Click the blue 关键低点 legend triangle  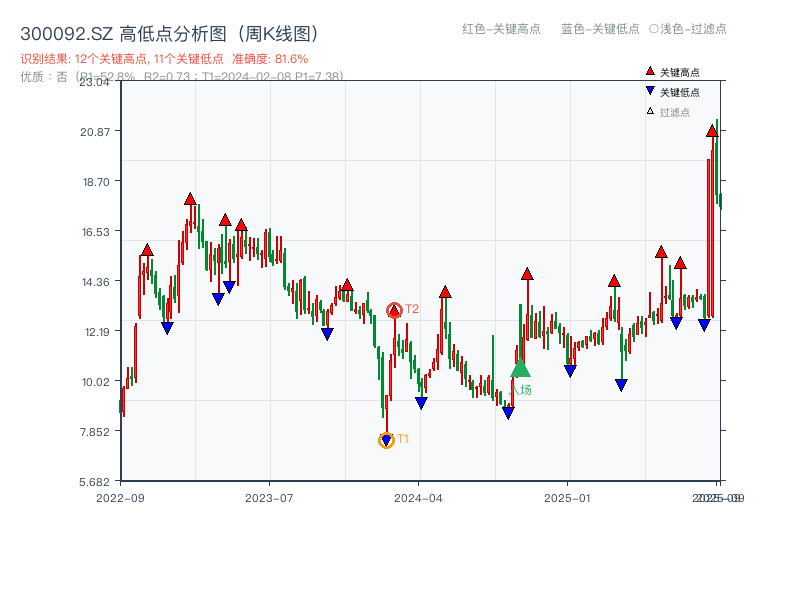[650, 91]
